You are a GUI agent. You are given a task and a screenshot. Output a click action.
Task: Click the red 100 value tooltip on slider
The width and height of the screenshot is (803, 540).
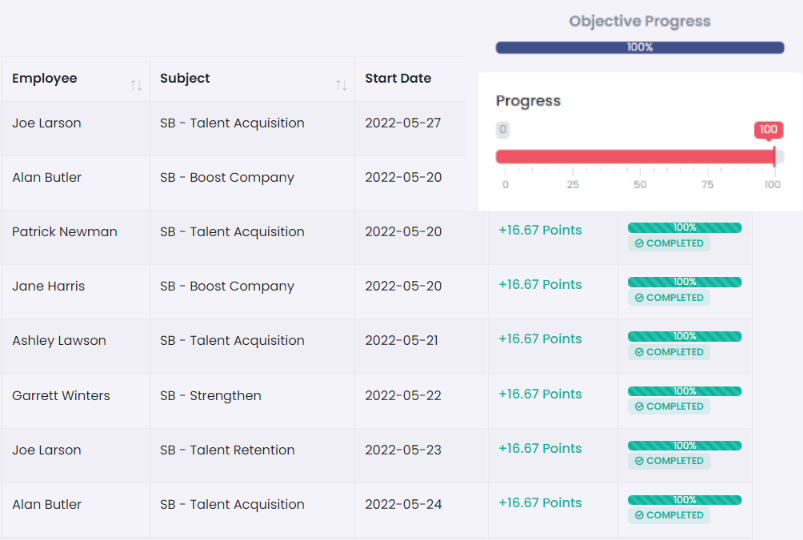click(768, 130)
